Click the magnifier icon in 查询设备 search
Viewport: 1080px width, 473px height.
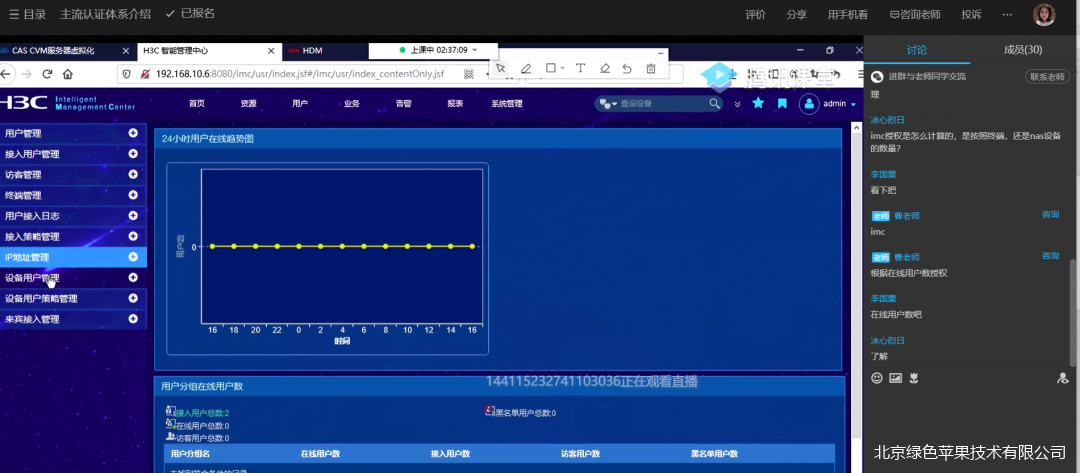(x=714, y=103)
